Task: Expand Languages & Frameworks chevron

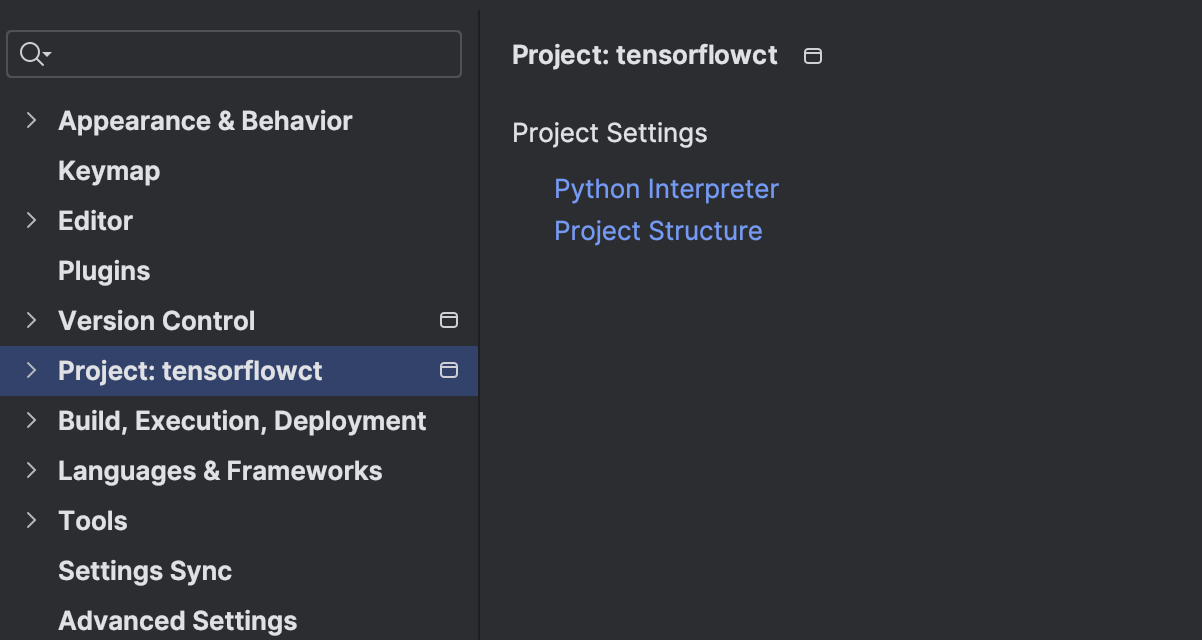Action: (x=31, y=471)
